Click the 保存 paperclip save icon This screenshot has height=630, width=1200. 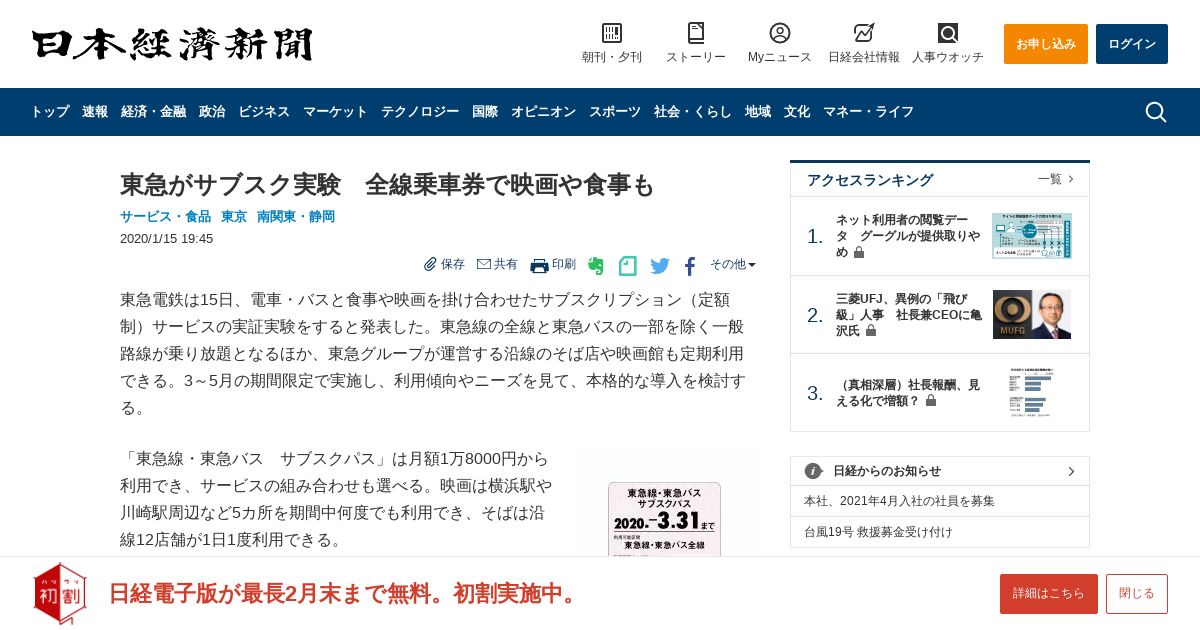tap(430, 264)
